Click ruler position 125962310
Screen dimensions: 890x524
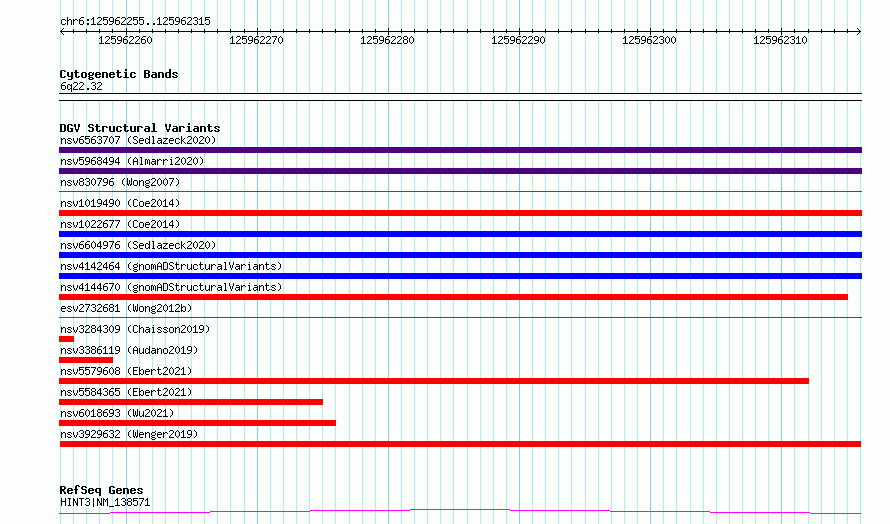(780, 40)
